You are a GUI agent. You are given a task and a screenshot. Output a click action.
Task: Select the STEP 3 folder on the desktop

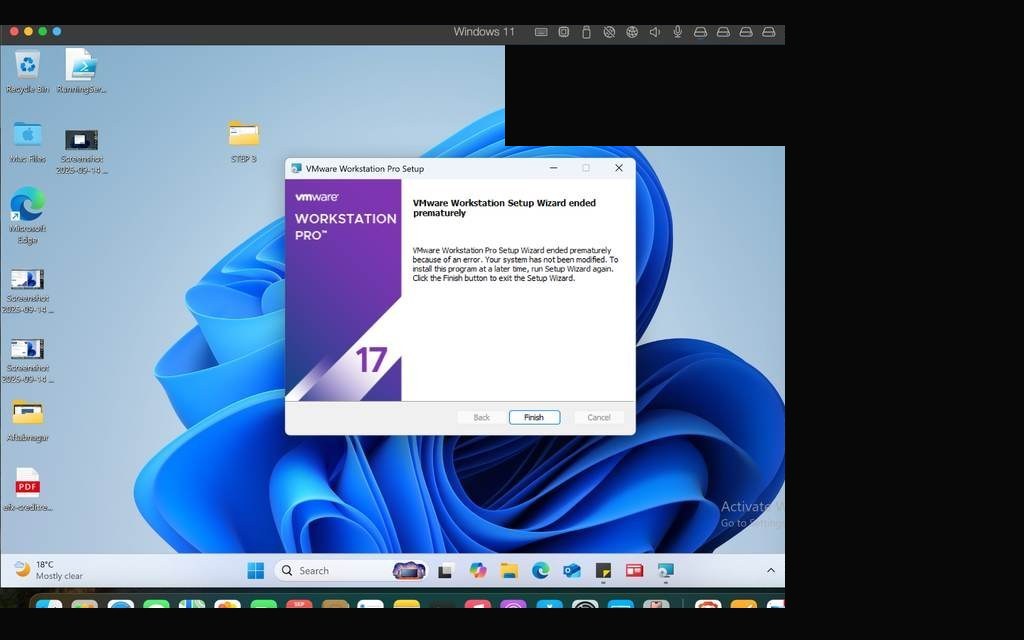[244, 142]
